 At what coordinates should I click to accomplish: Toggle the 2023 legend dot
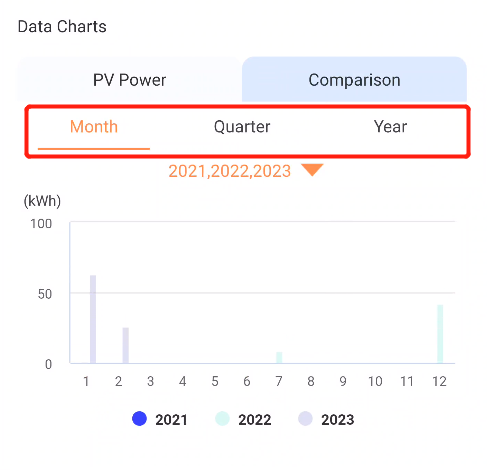pos(305,419)
